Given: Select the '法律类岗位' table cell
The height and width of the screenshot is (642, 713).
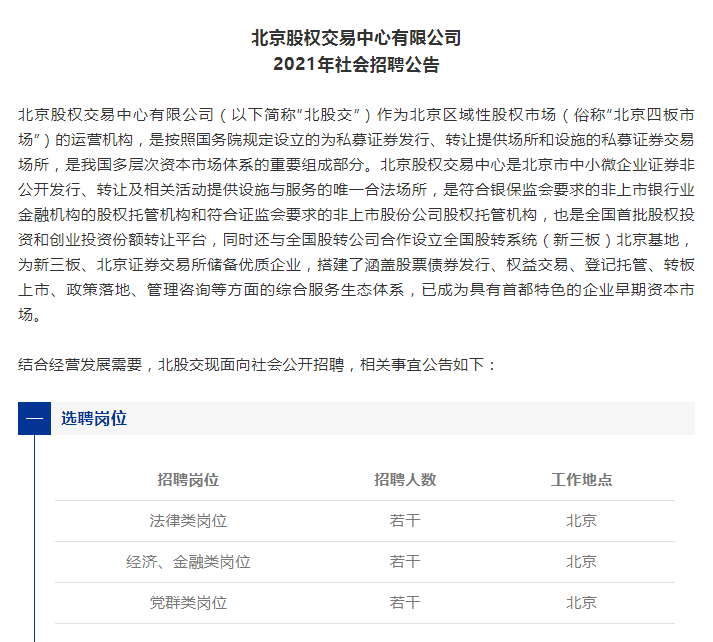Looking at the screenshot, I should point(188,521).
